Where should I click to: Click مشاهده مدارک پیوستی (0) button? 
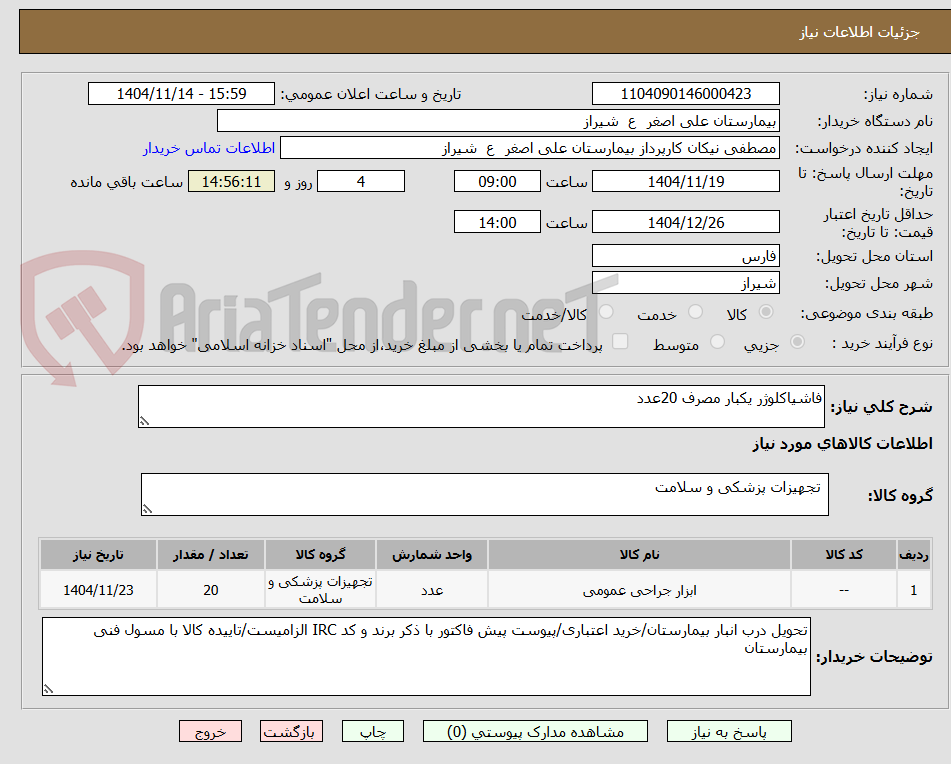tap(535, 731)
